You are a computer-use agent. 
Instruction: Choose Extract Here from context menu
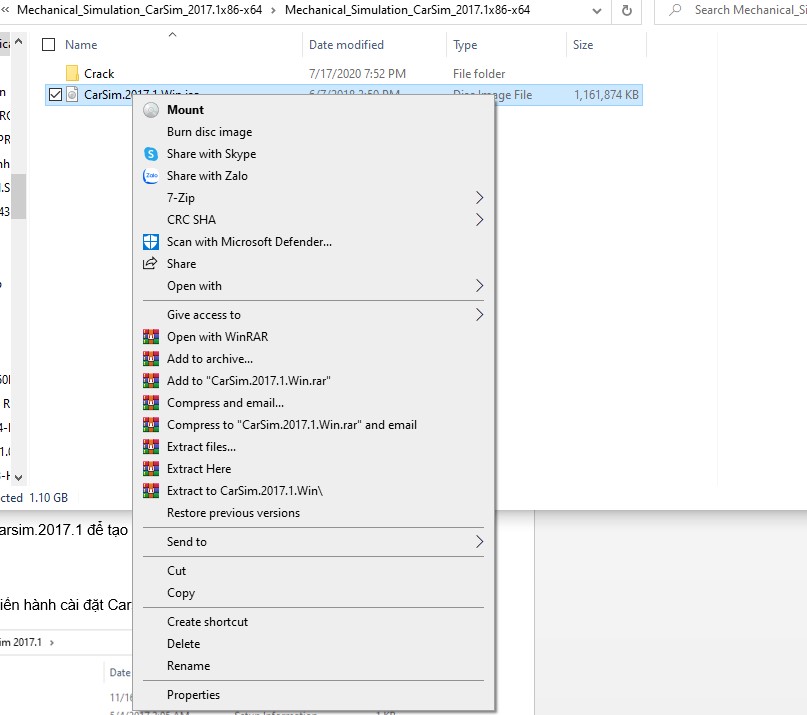tap(199, 469)
